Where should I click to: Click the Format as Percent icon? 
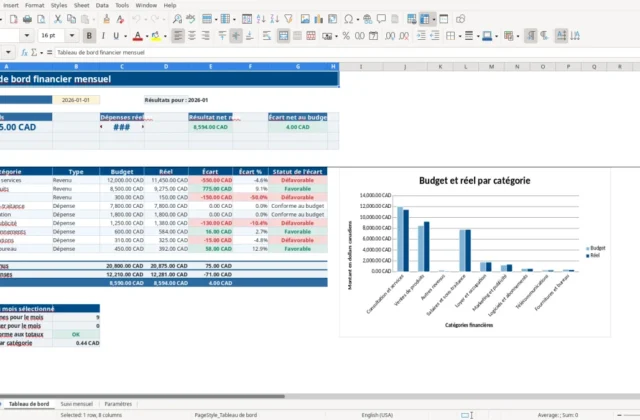point(346,36)
